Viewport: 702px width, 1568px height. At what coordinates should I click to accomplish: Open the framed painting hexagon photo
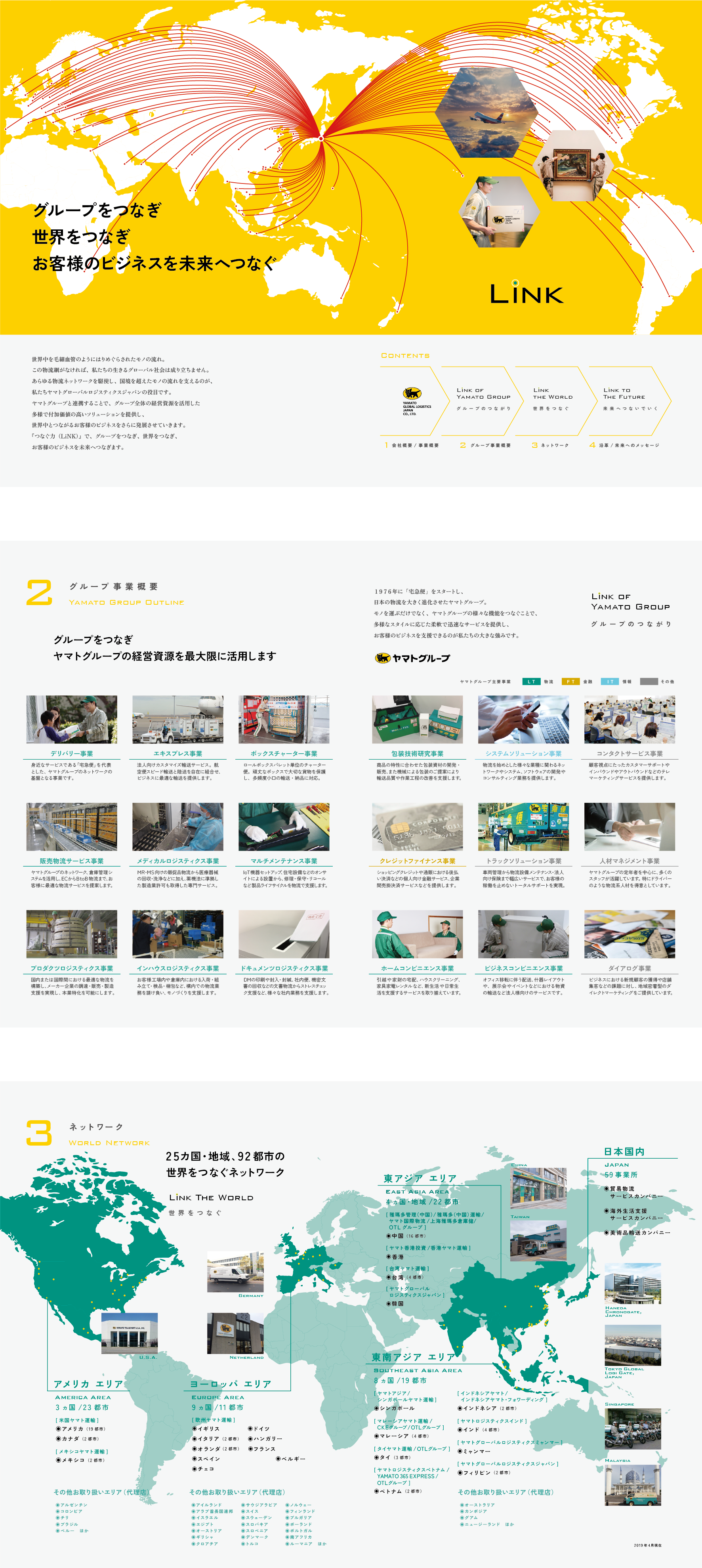(x=572, y=165)
